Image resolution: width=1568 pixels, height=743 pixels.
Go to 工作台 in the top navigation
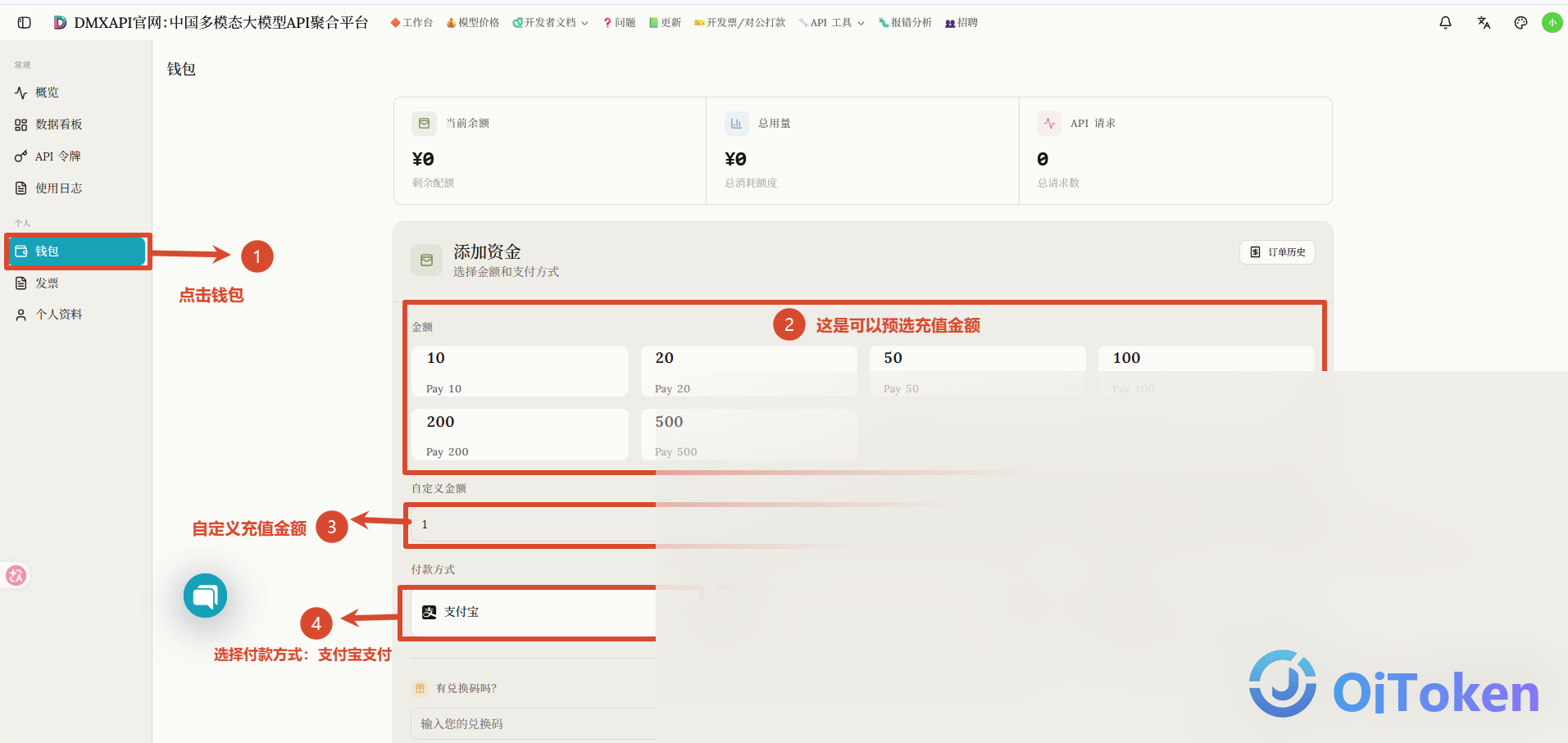[x=411, y=23]
